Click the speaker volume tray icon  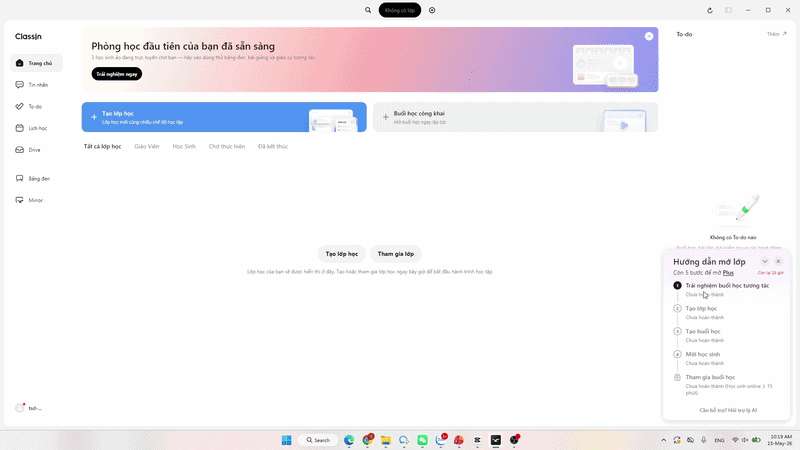(x=745, y=440)
